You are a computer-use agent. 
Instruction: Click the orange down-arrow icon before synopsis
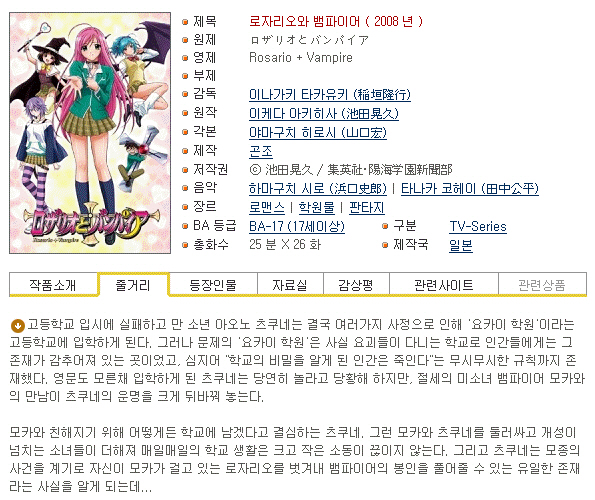pos(17,325)
